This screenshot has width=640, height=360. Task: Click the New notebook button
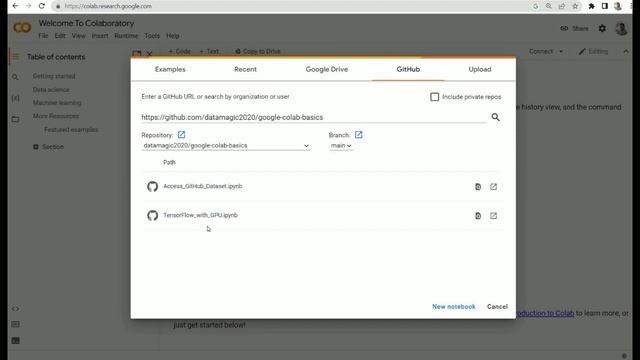pos(453,307)
